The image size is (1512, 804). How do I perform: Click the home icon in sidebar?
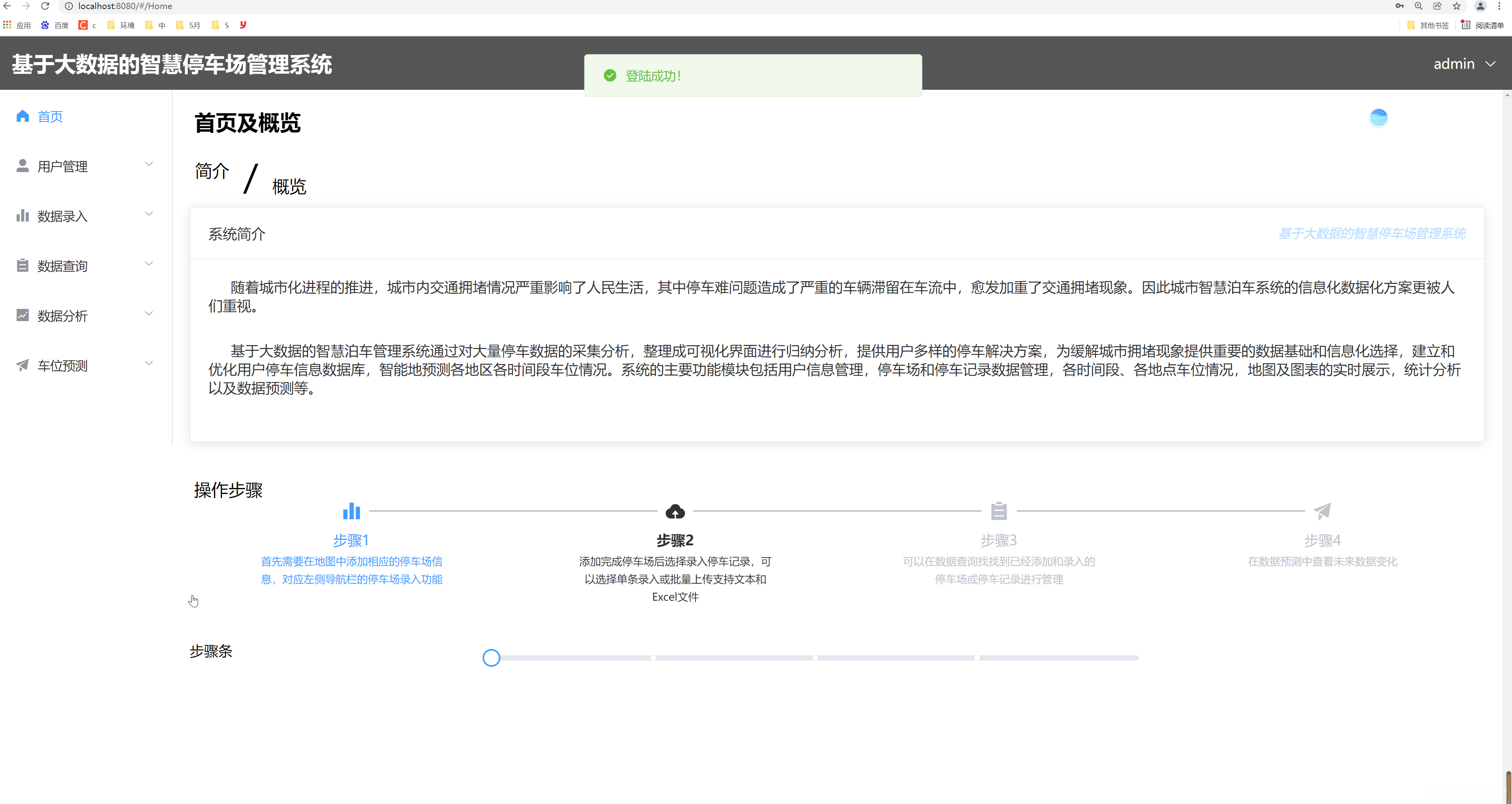pos(22,116)
